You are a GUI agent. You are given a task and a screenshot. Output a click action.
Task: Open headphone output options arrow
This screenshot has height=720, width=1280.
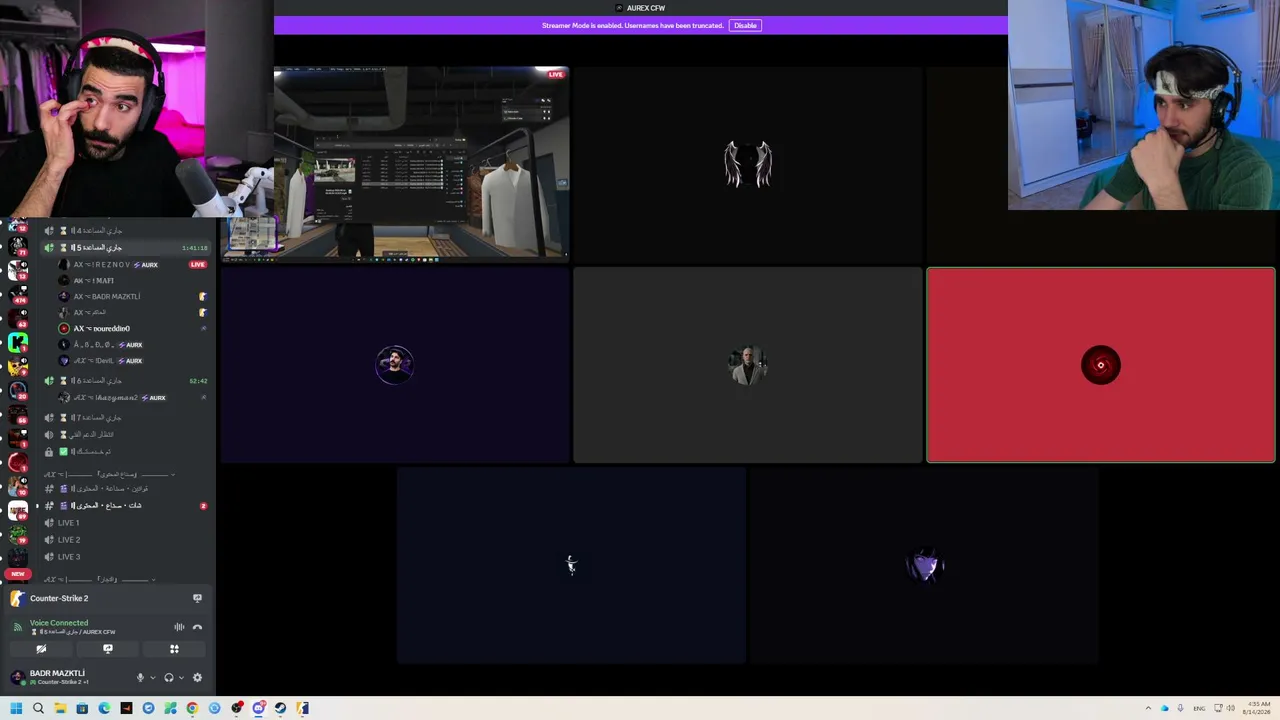(181, 678)
